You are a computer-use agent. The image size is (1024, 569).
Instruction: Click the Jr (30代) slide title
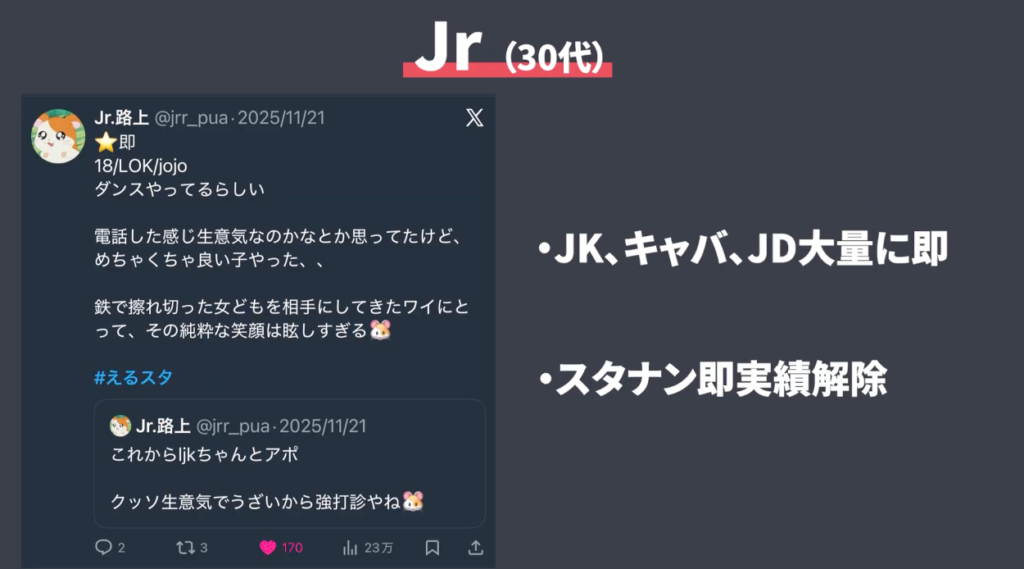pos(508,49)
